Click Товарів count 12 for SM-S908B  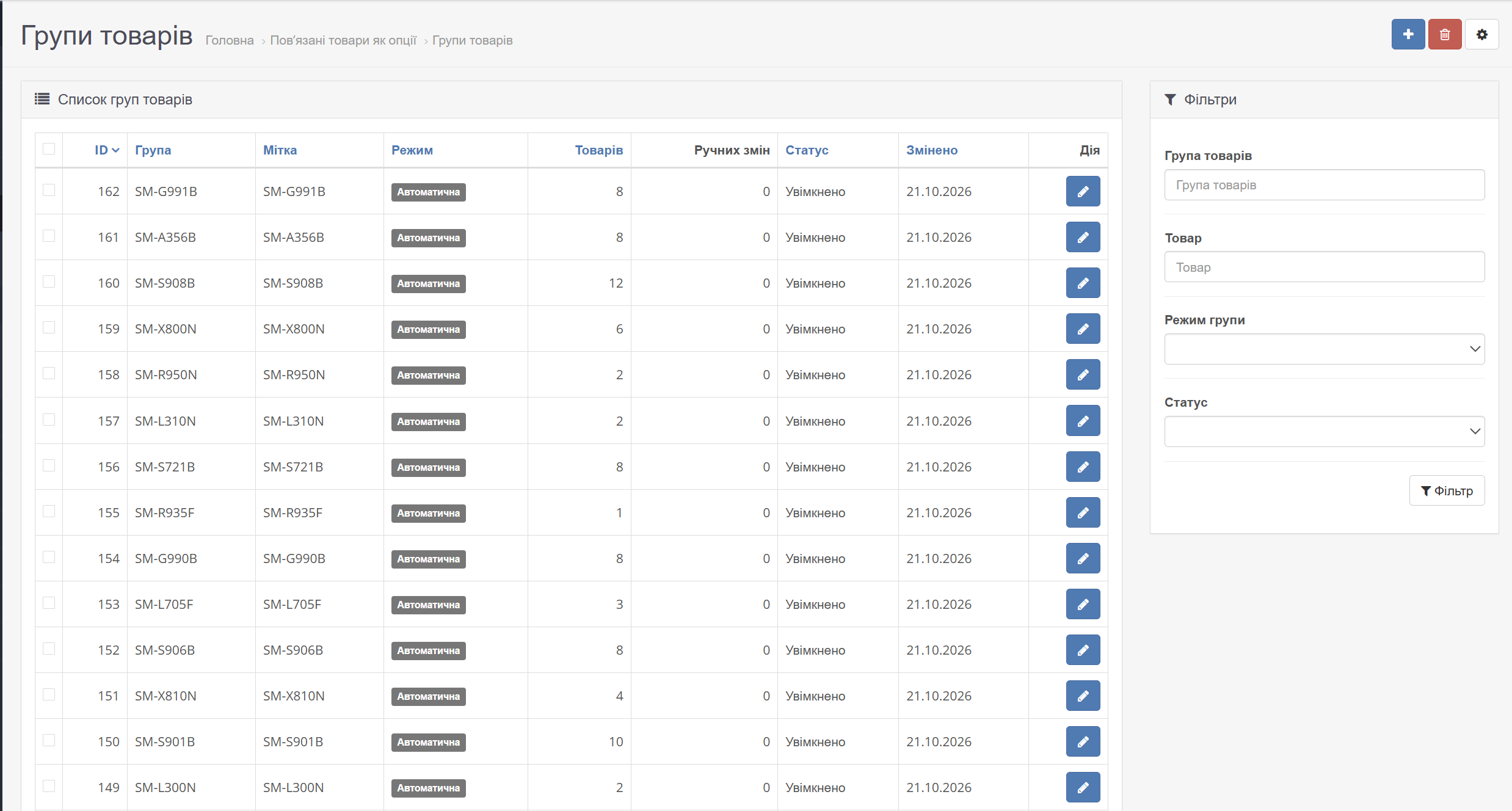pyautogui.click(x=616, y=283)
